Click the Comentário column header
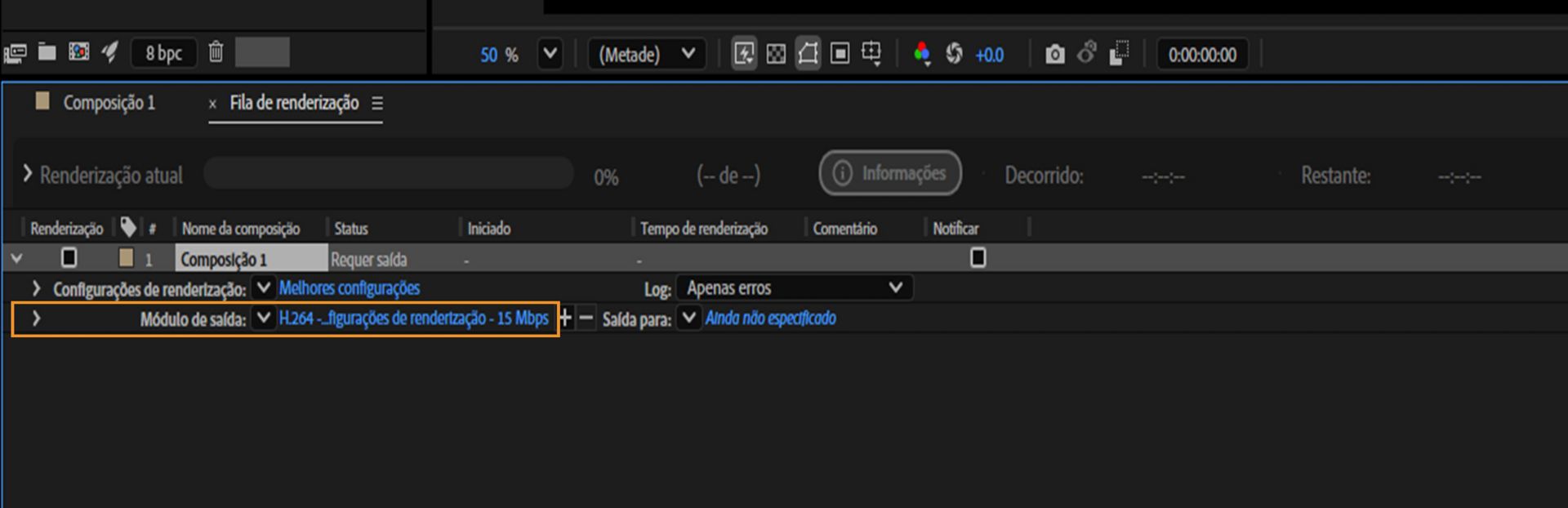The width and height of the screenshot is (1568, 508). [x=845, y=229]
